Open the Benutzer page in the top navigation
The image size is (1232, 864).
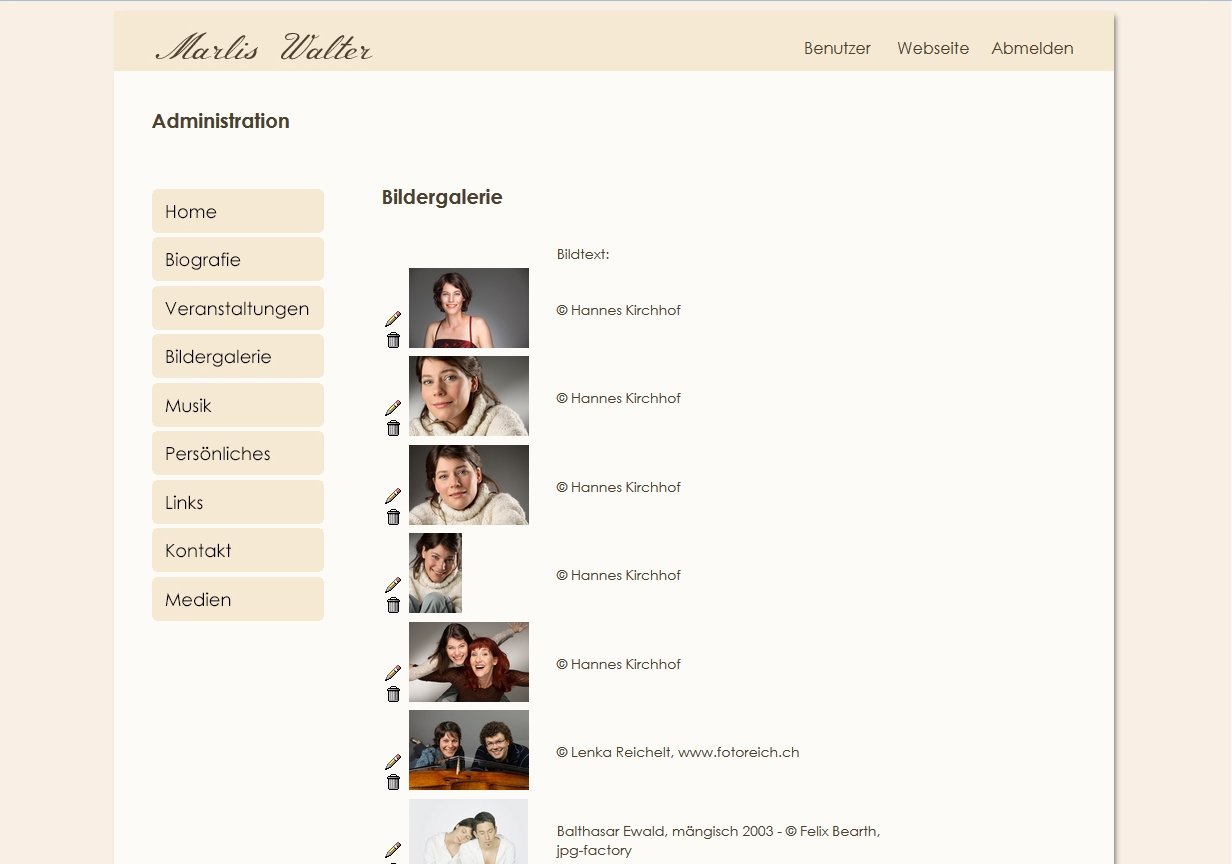(x=837, y=48)
